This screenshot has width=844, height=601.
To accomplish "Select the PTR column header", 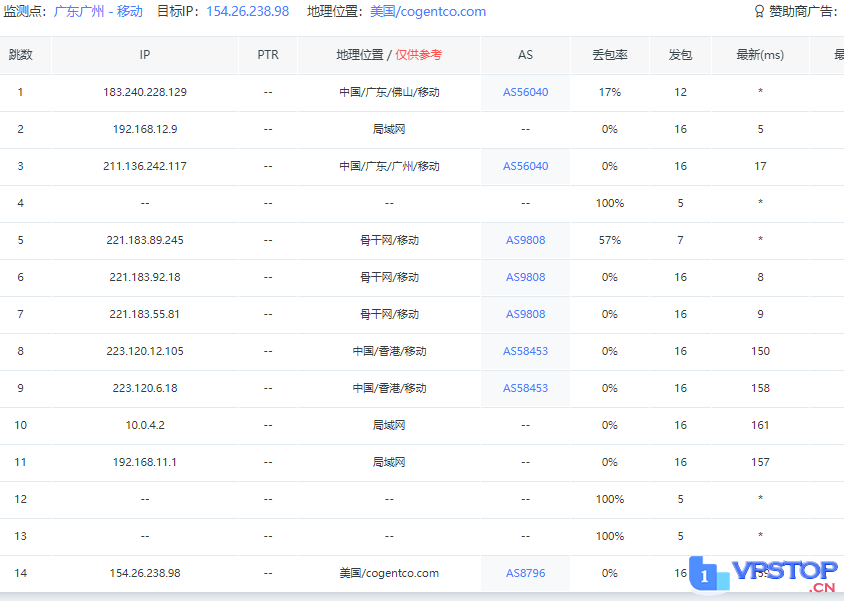I will point(268,55).
